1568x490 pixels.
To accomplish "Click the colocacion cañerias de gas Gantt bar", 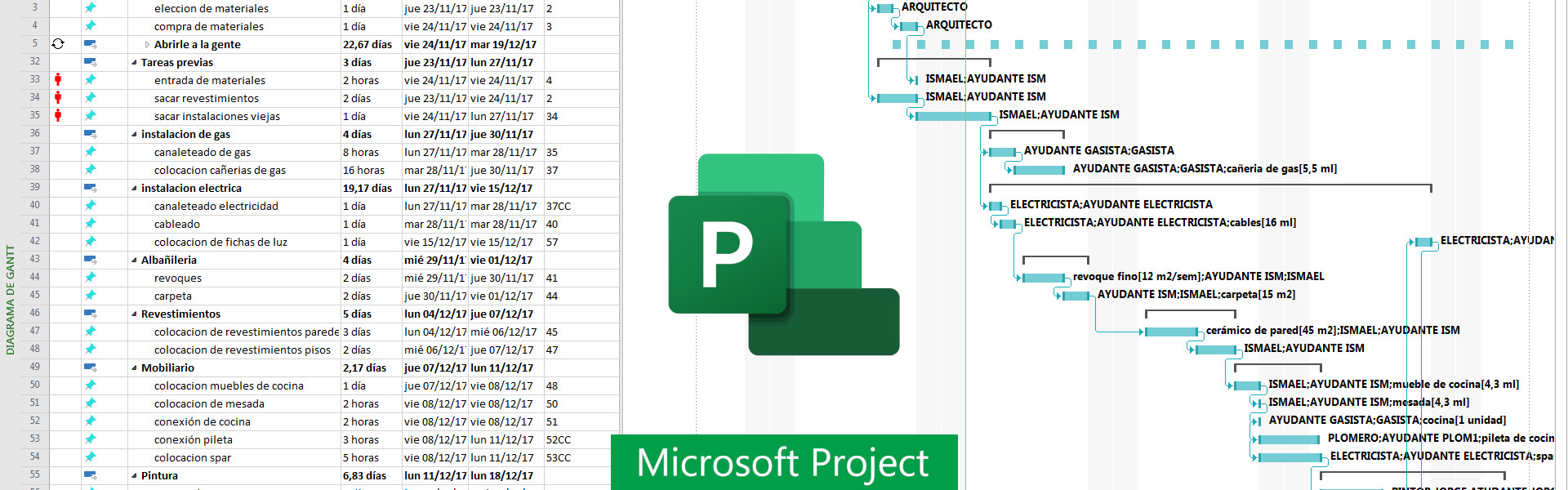I will click(x=1038, y=170).
